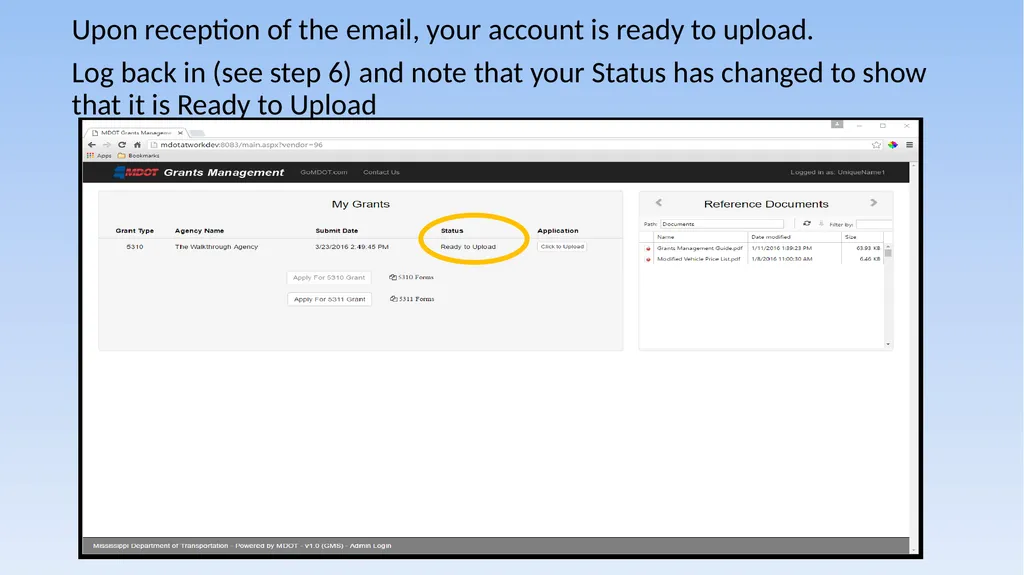Click Apply For 5310 Grant button

click(x=329, y=278)
